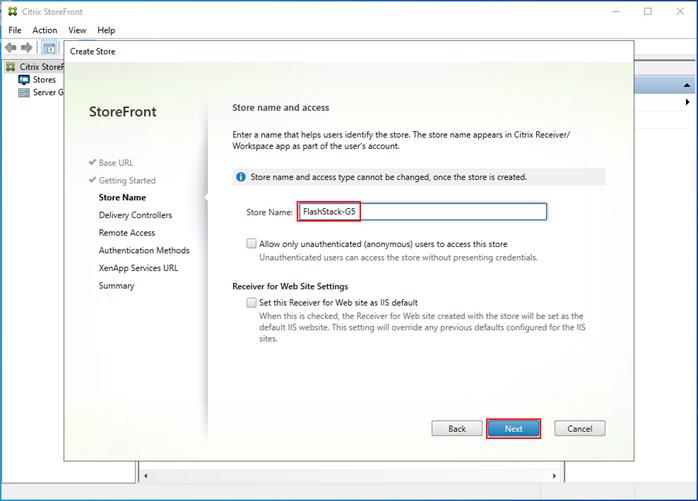
Task: Cancel the Create Store wizard
Action: [580, 428]
